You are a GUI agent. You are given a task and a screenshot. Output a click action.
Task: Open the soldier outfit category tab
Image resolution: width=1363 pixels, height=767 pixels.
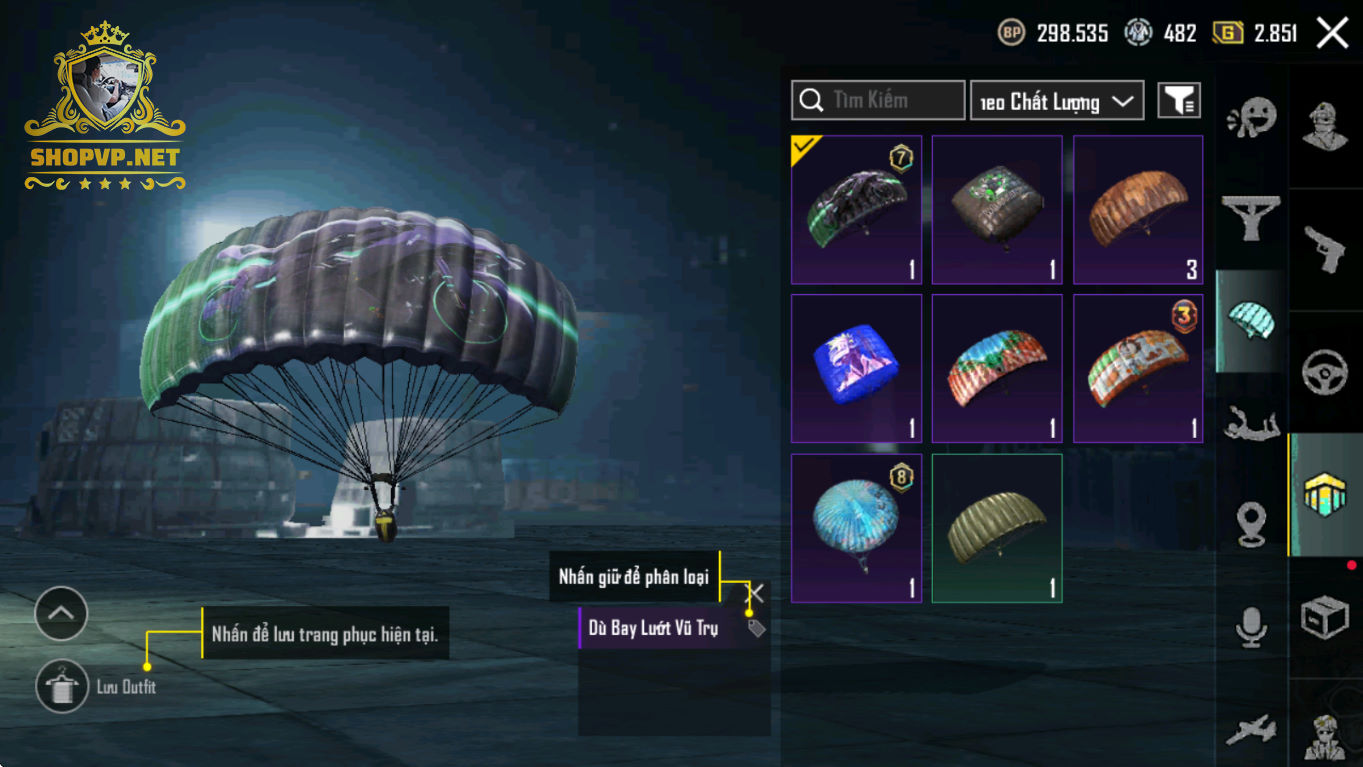pos(1325,126)
